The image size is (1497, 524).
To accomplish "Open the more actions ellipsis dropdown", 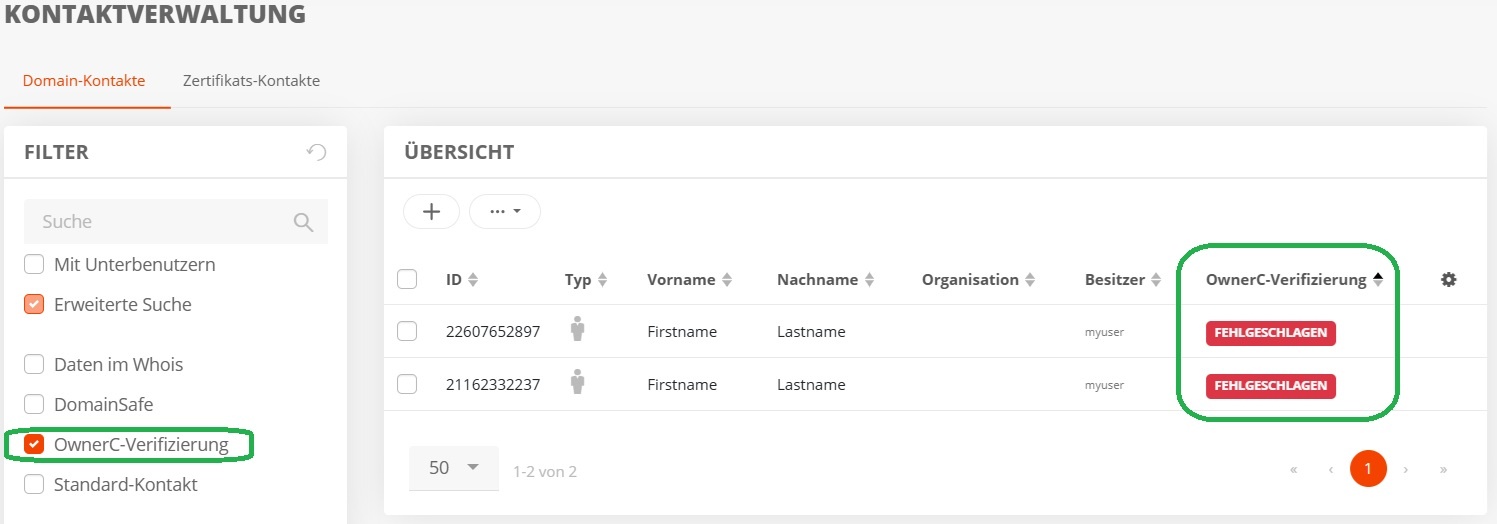I will tap(505, 211).
